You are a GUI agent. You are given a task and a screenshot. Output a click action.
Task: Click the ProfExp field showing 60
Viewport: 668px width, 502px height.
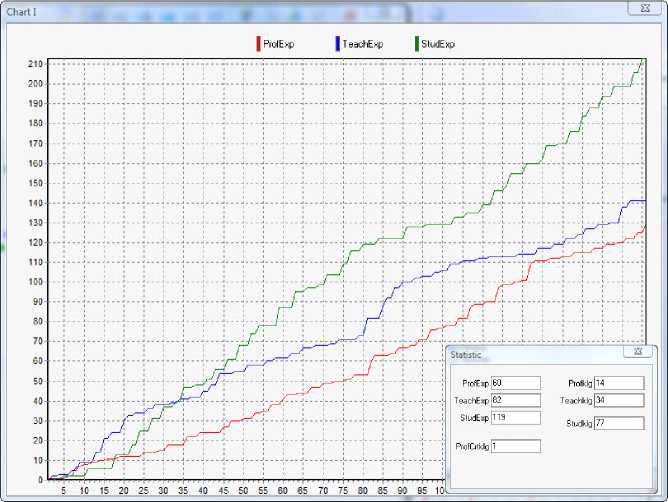515,383
